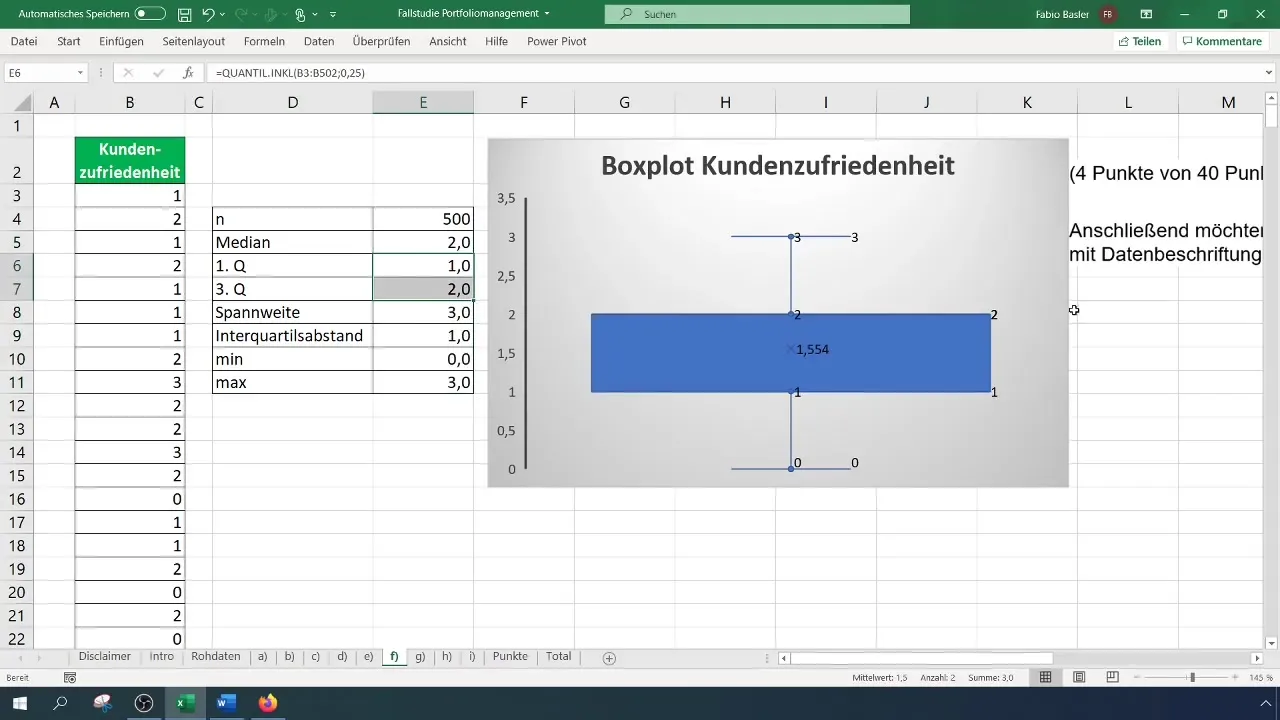Viewport: 1280px width, 720px height.
Task: Click the horizontal scrollbar thumb
Action: pos(922,658)
